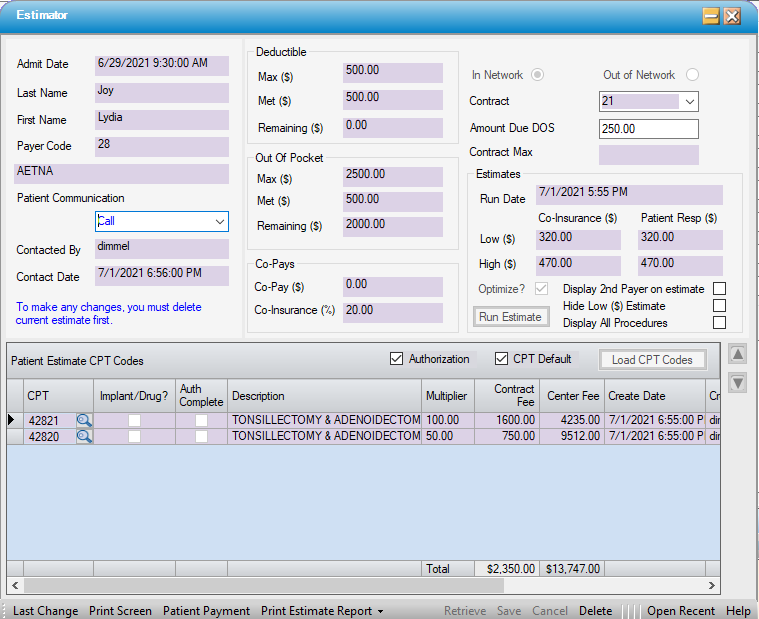Click the magnifier icon beside CPT 42821

pyautogui.click(x=84, y=421)
